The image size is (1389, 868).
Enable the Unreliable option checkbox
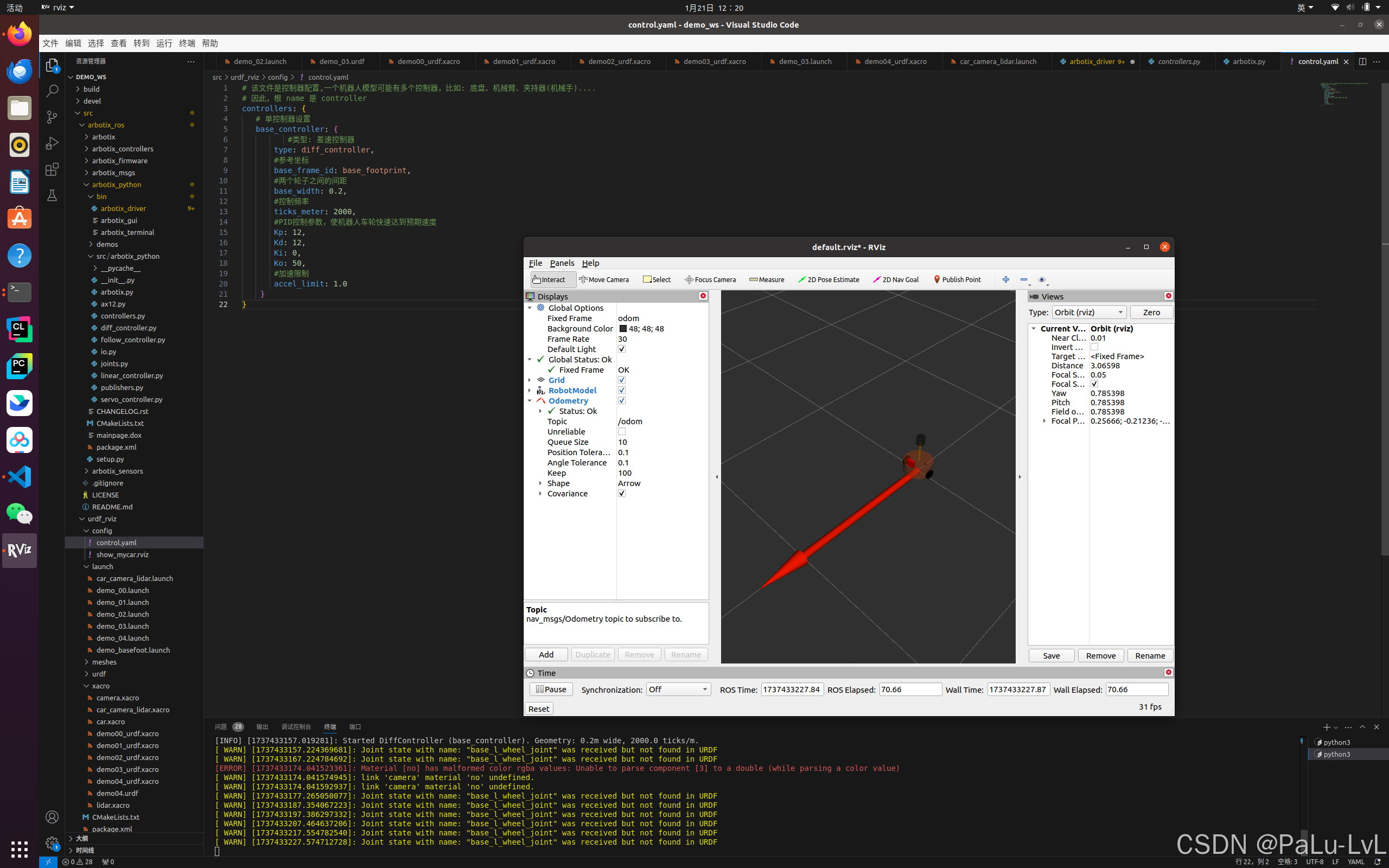pyautogui.click(x=622, y=432)
